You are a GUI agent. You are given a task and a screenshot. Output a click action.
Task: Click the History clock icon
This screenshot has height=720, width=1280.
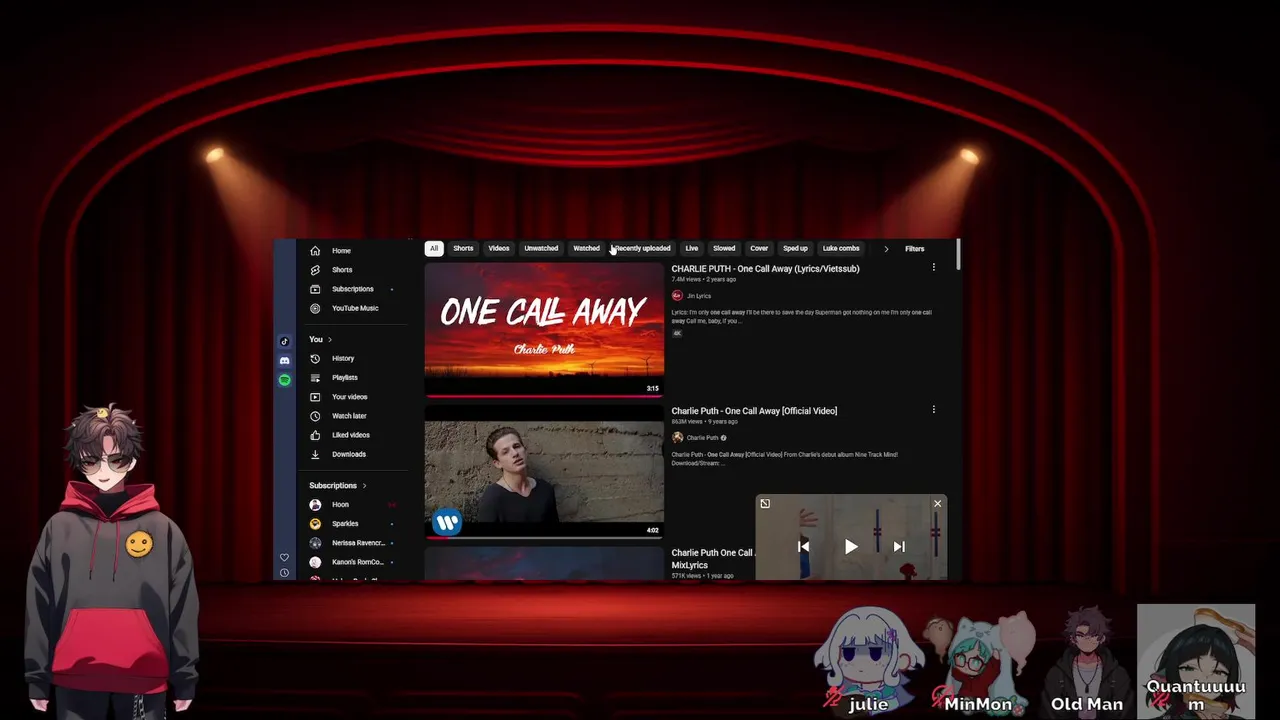[315, 358]
